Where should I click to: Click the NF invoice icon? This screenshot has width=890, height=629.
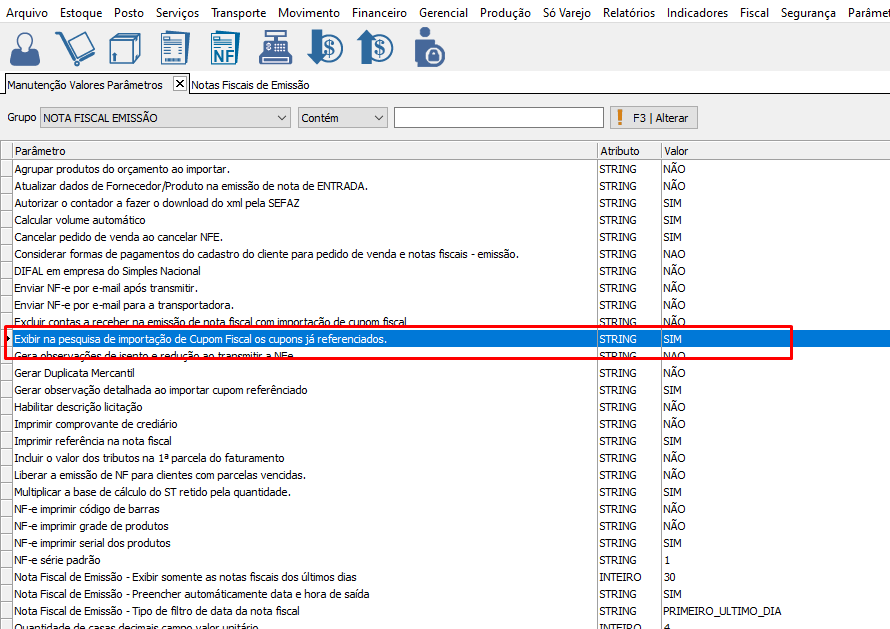pyautogui.click(x=224, y=47)
